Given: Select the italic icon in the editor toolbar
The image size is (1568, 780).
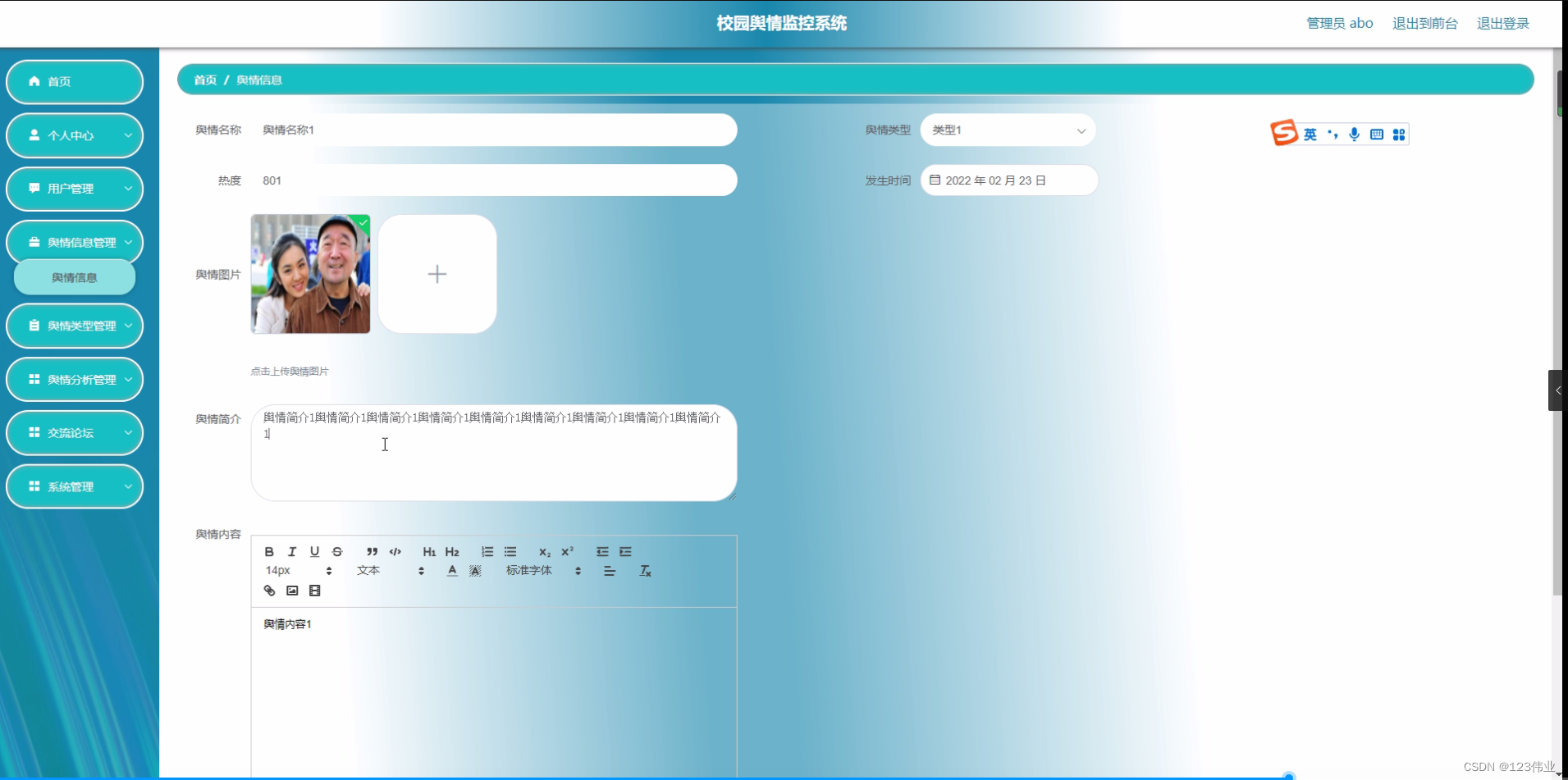Looking at the screenshot, I should pyautogui.click(x=292, y=551).
